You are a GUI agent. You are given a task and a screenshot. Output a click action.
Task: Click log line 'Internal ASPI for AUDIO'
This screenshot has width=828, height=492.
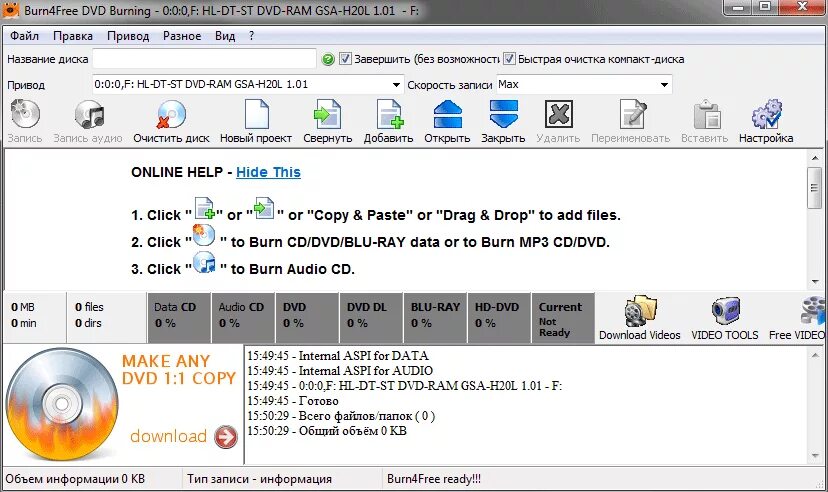point(340,371)
